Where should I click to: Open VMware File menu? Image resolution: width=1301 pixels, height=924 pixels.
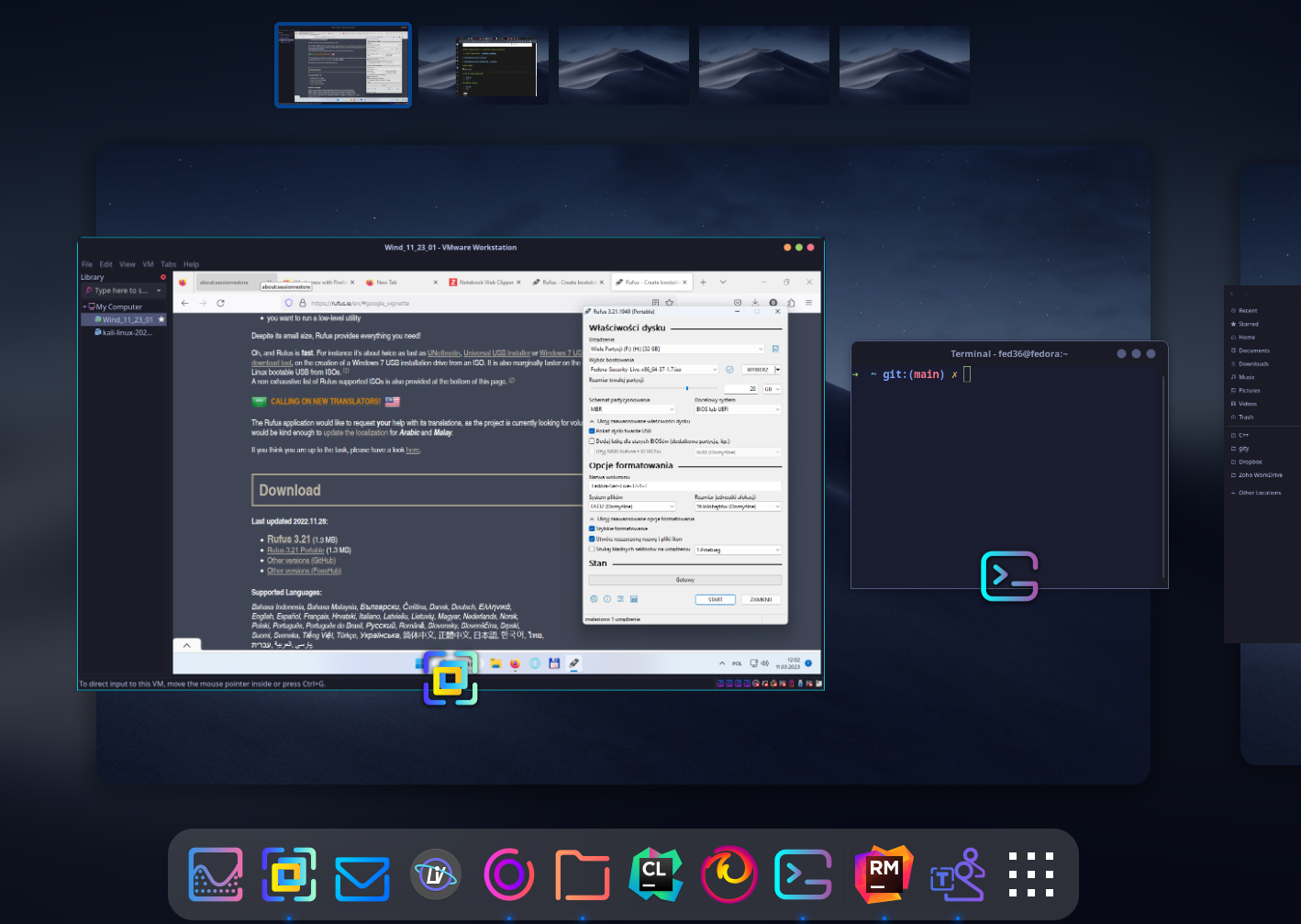87,264
